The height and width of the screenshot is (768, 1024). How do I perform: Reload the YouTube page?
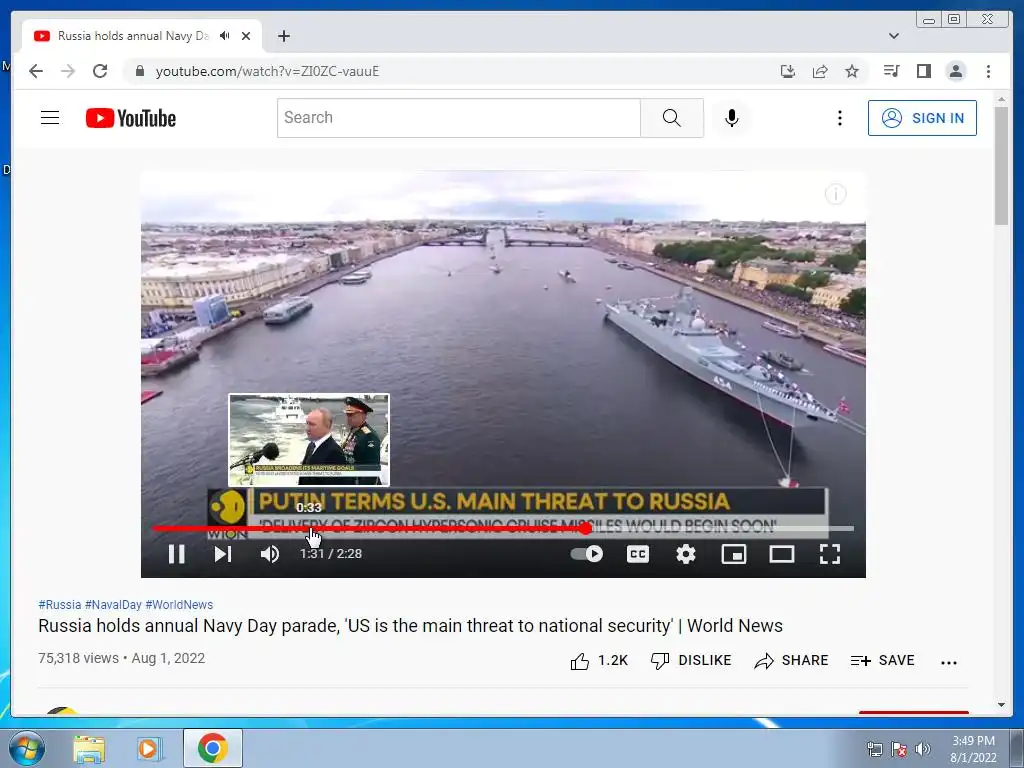100,71
